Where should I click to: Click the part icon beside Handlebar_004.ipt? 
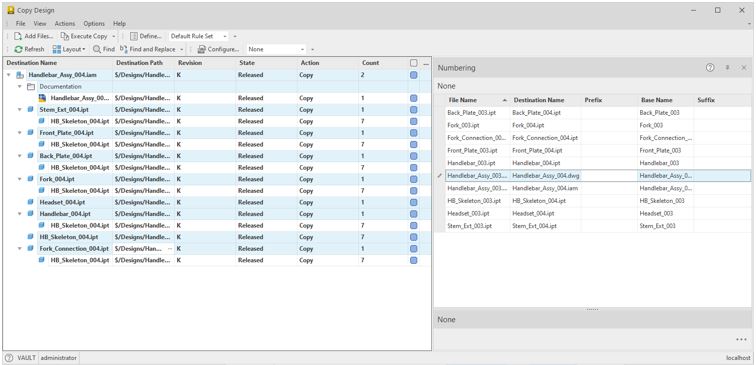coord(31,214)
